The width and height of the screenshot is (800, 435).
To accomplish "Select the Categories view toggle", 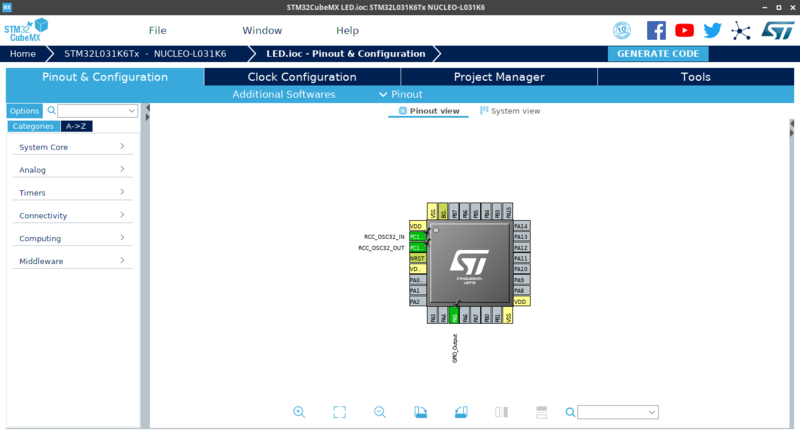I will point(33,126).
